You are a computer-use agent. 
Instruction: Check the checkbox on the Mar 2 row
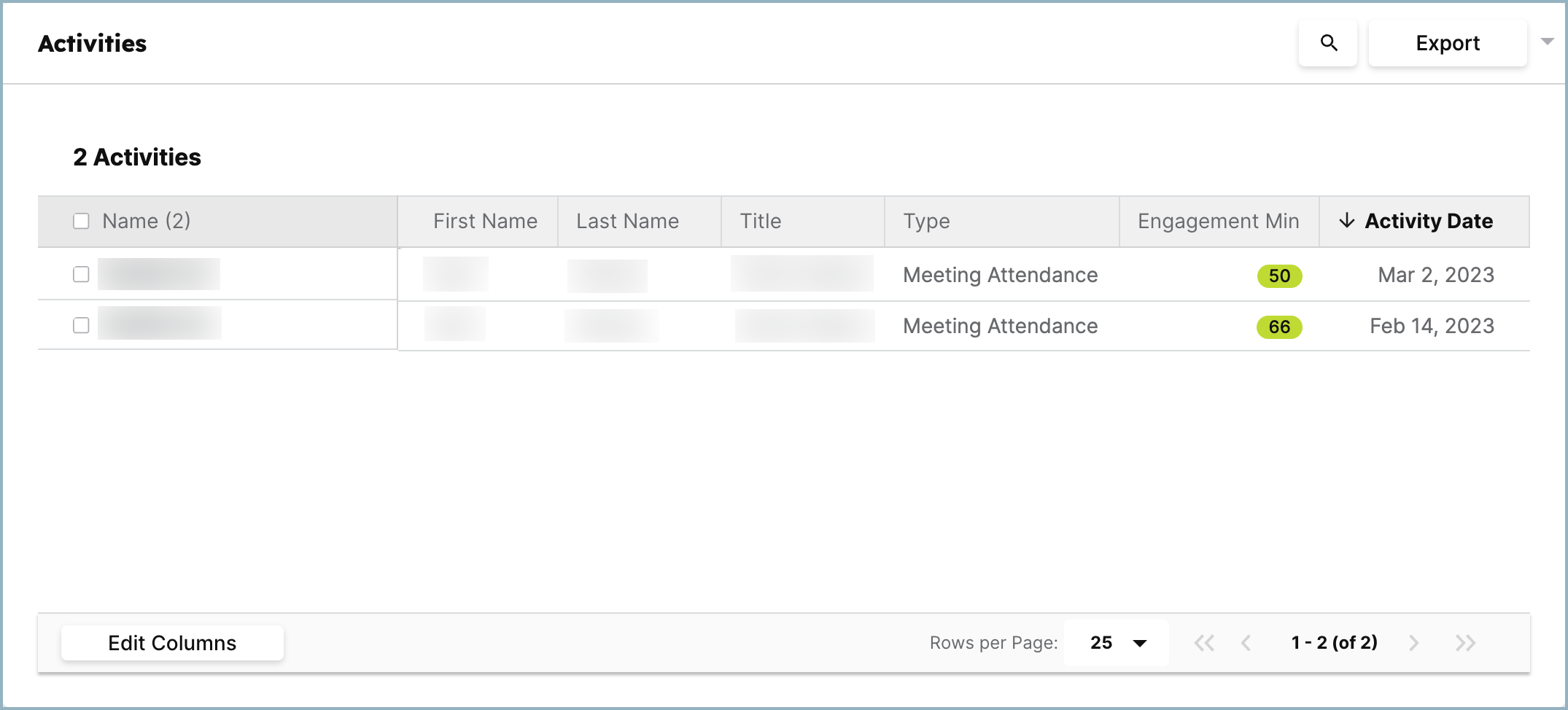click(81, 274)
